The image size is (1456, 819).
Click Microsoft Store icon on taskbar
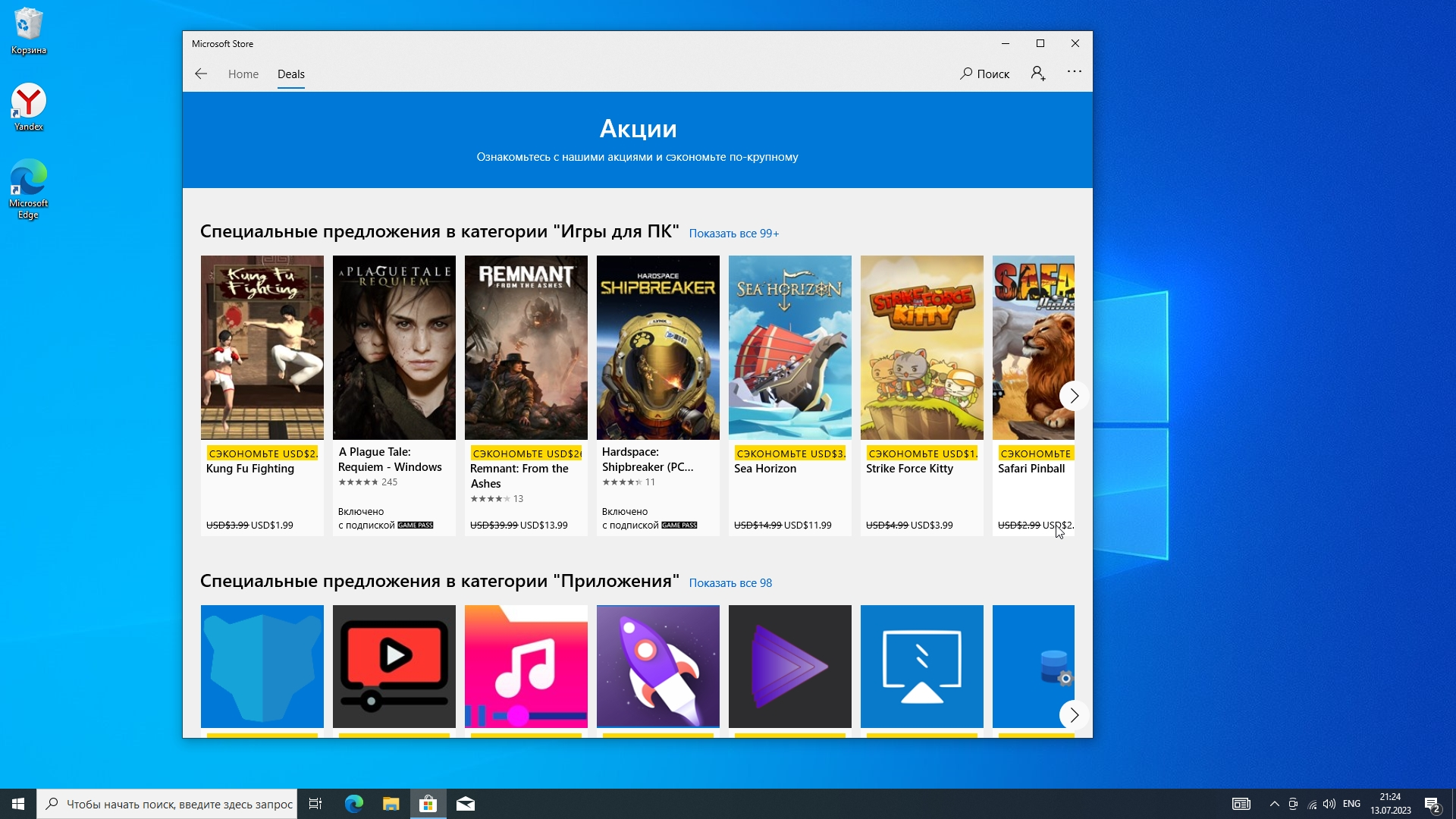coord(428,804)
